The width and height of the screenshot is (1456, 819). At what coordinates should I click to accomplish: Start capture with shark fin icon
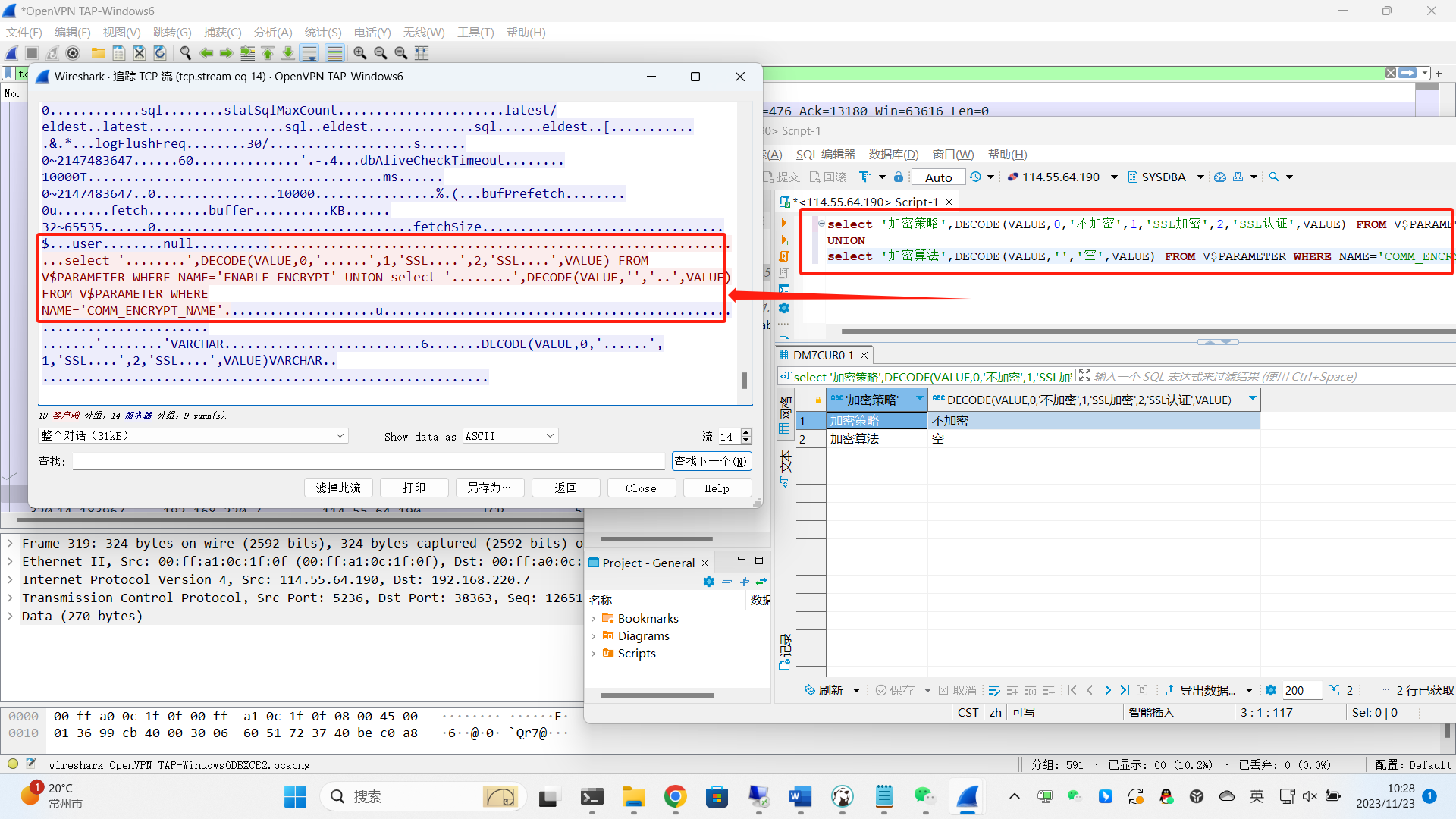12,53
